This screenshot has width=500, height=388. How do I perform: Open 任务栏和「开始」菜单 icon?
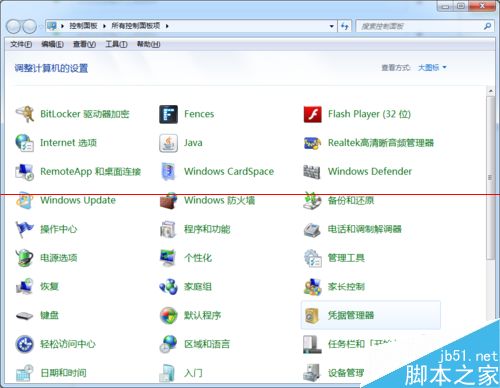click(x=312, y=344)
